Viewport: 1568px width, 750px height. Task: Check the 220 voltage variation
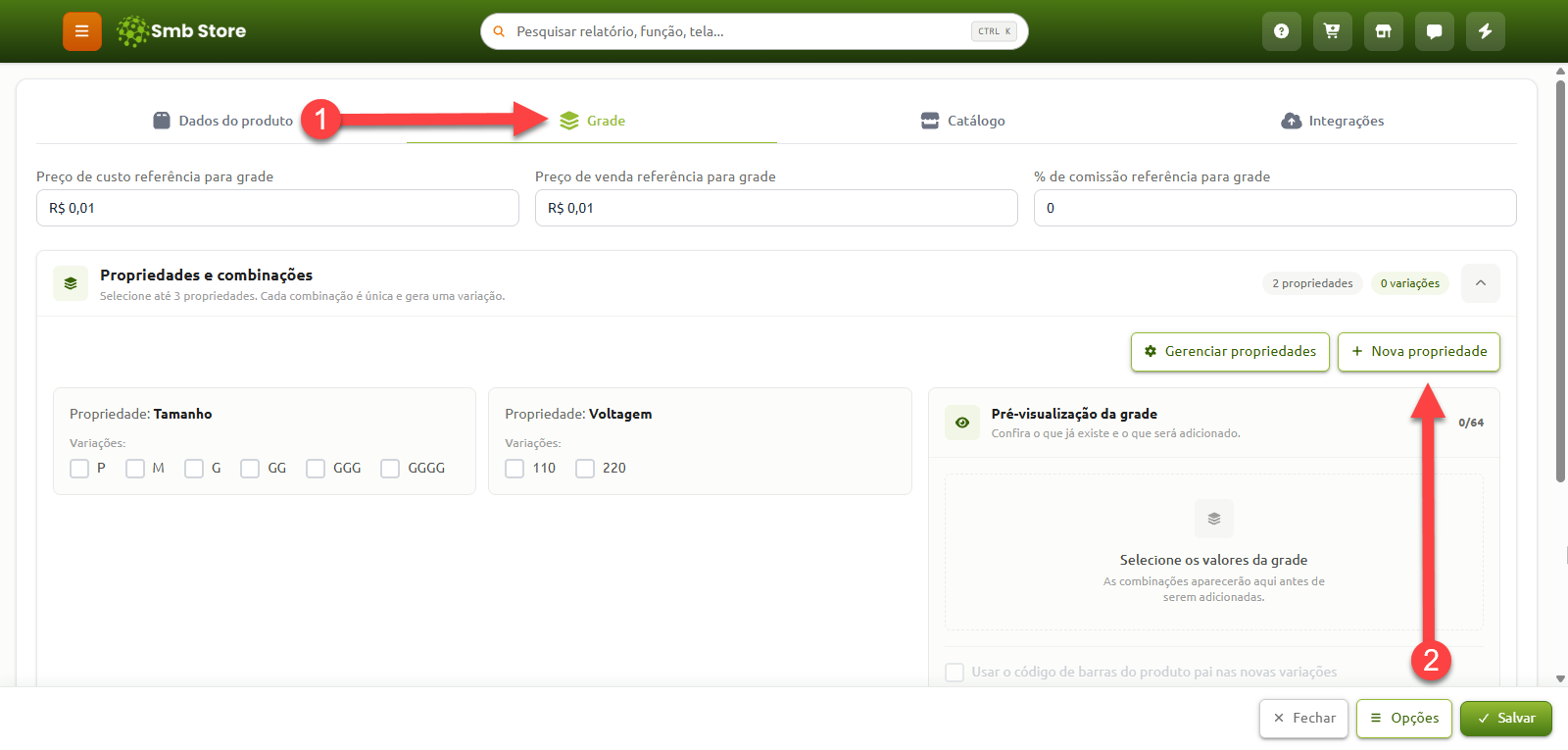point(585,469)
